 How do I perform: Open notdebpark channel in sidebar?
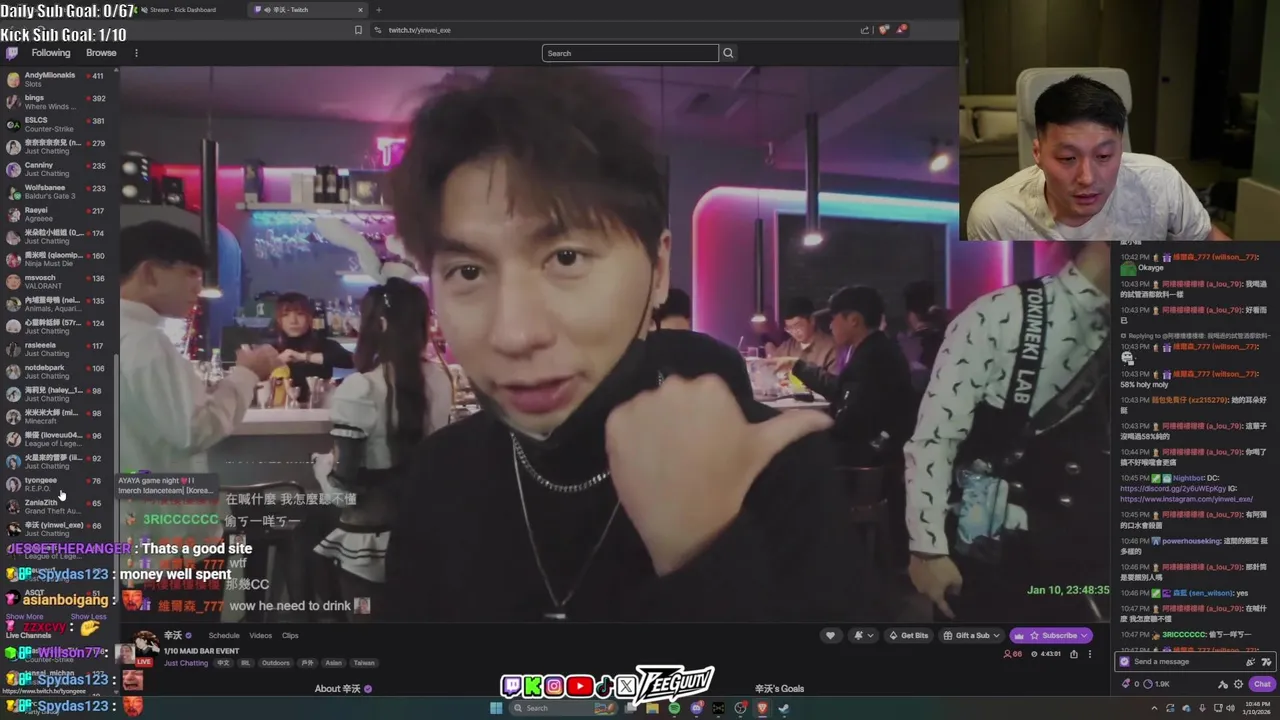[x=55, y=372]
